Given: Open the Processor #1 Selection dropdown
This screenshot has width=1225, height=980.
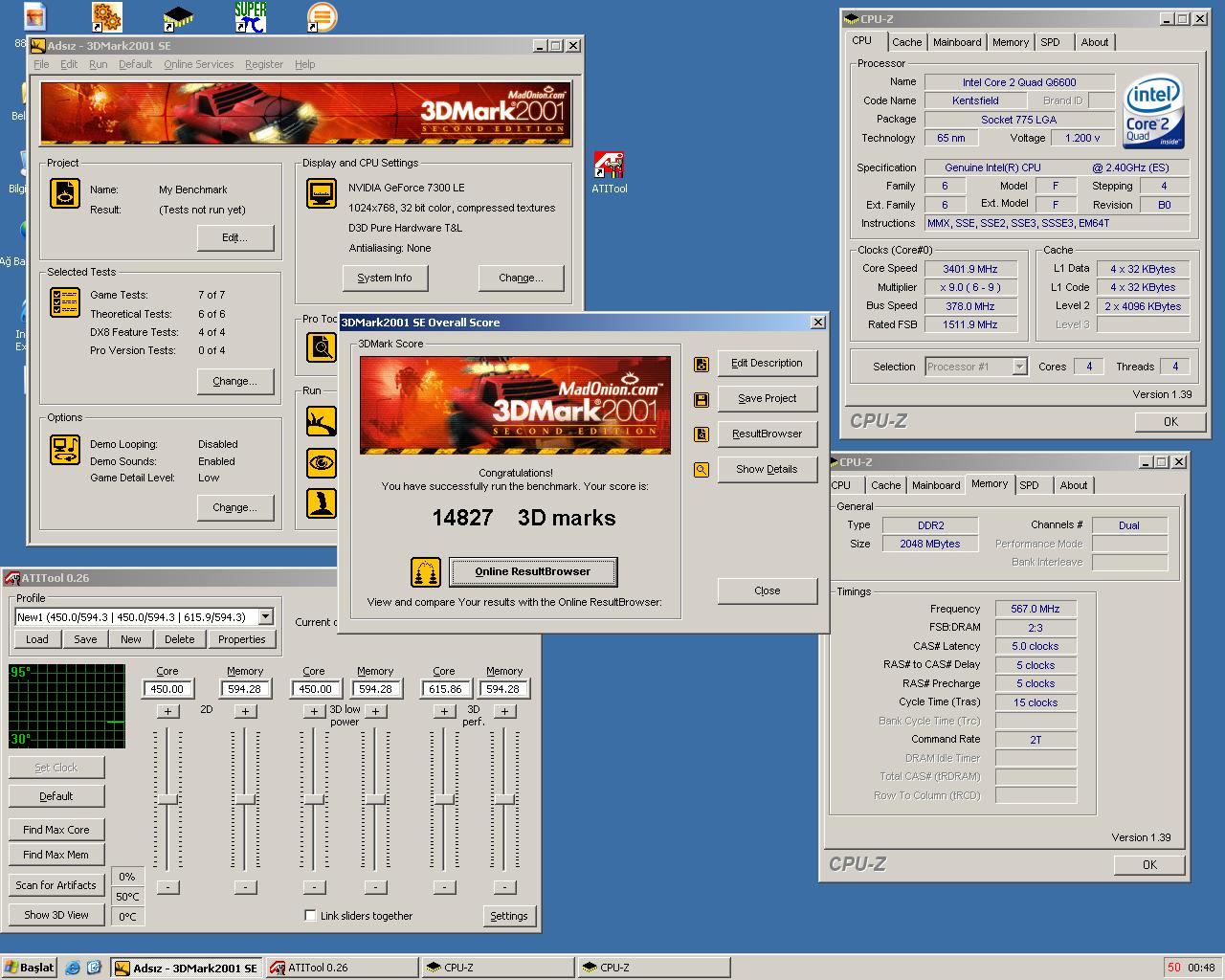Looking at the screenshot, I should (1020, 367).
